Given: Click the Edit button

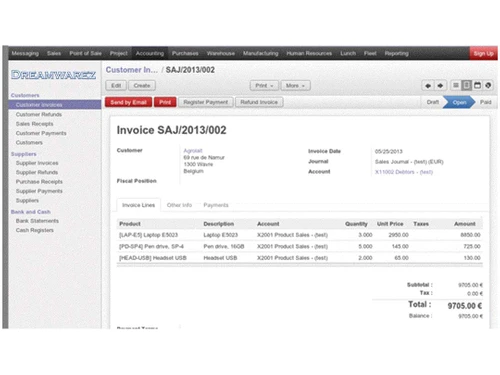Looking at the screenshot, I should click(116, 86).
